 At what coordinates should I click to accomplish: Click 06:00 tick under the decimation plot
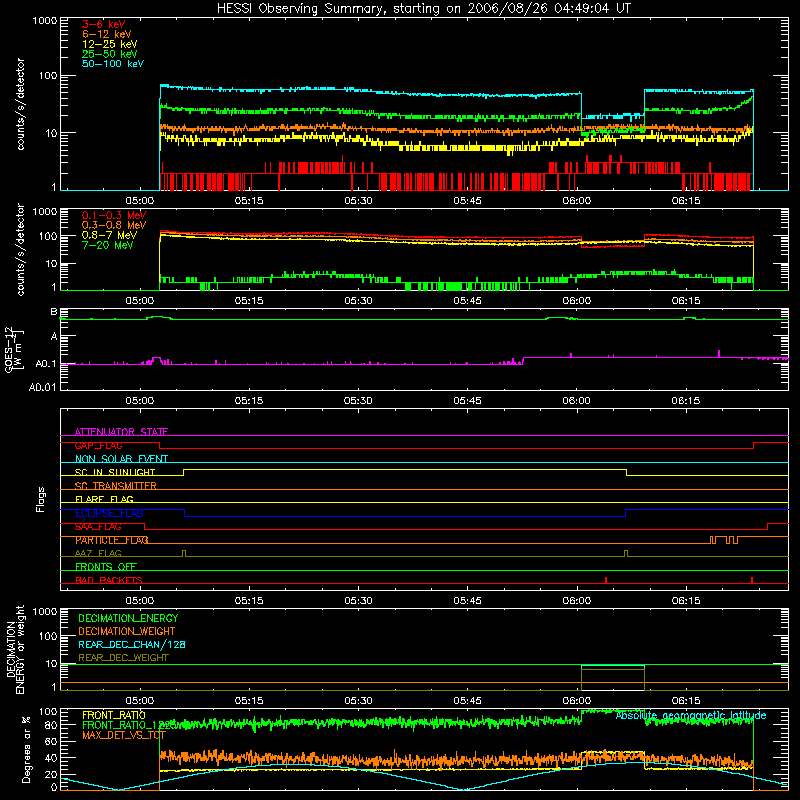[x=577, y=701]
